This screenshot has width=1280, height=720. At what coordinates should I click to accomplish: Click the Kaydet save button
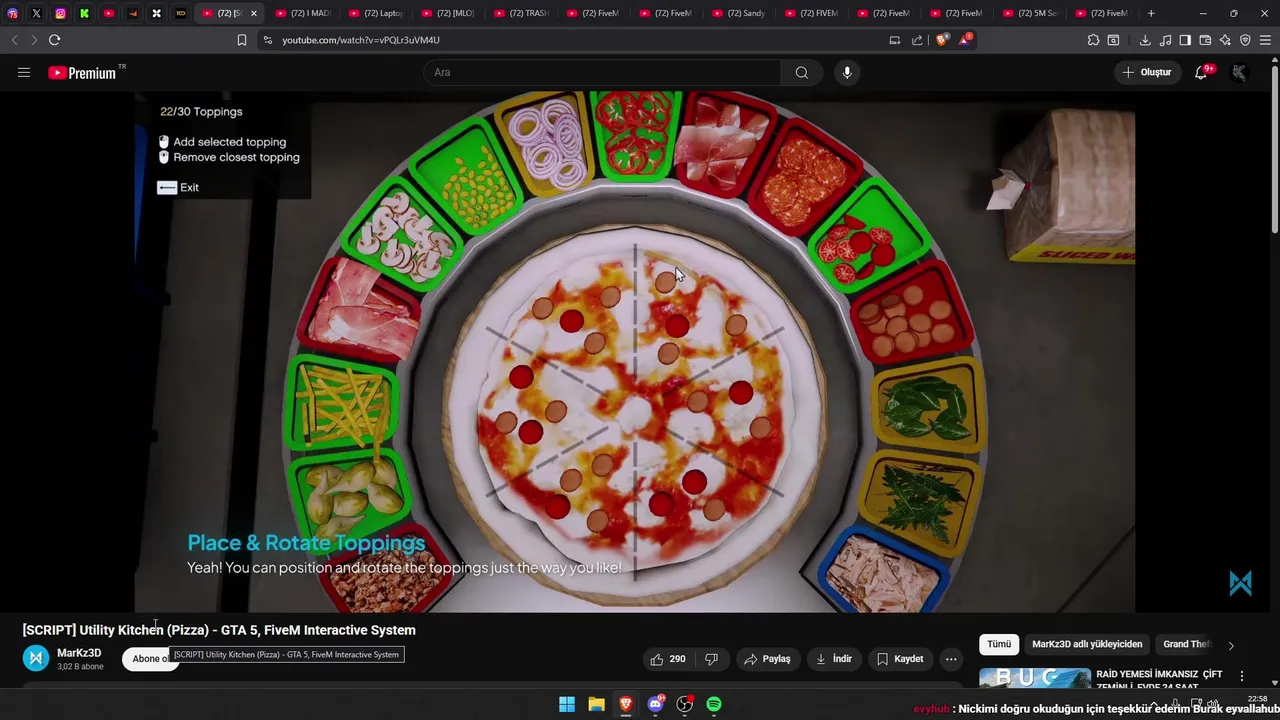pos(900,659)
